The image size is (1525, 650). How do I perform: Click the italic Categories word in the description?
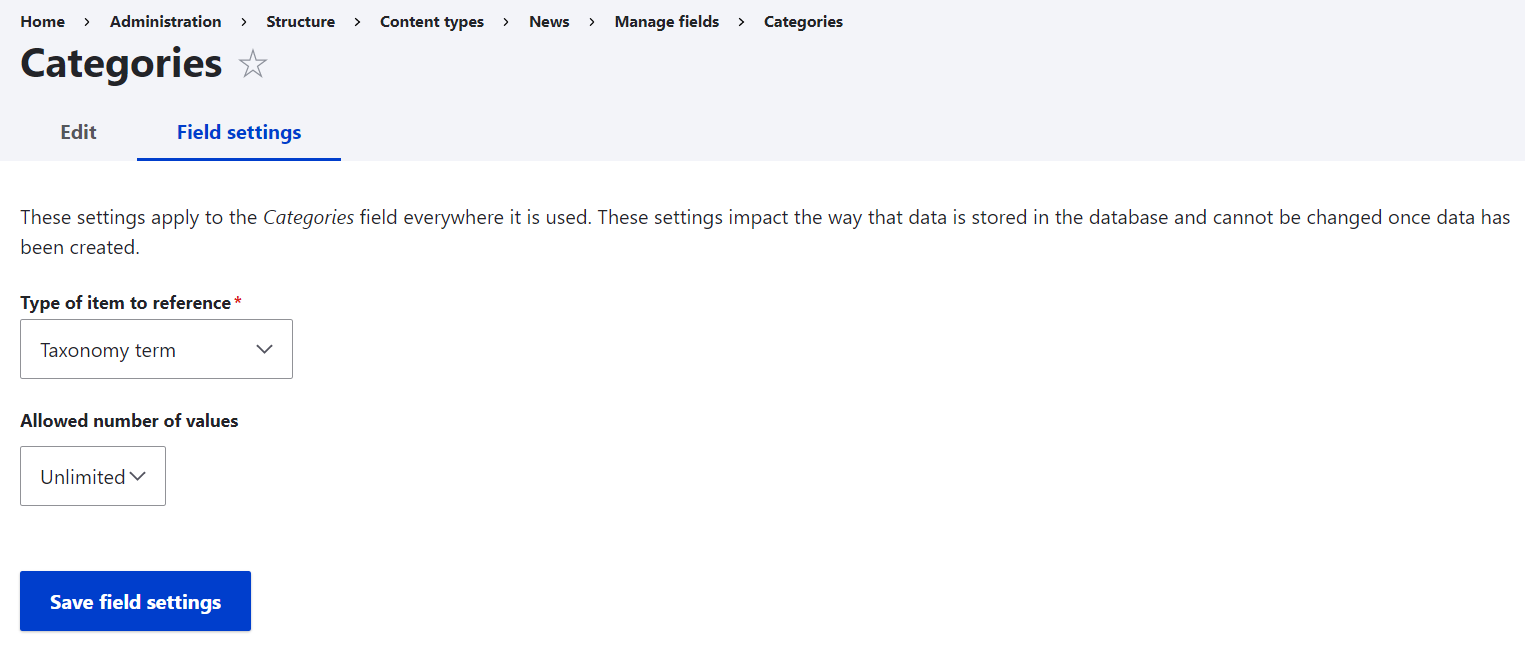point(308,217)
